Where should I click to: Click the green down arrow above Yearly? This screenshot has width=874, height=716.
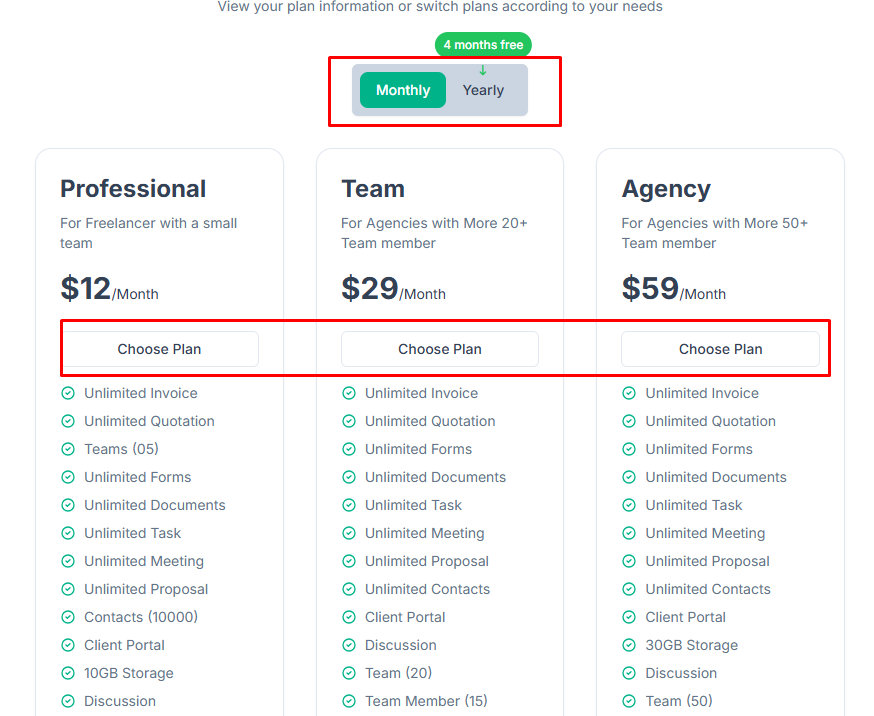[x=483, y=71]
